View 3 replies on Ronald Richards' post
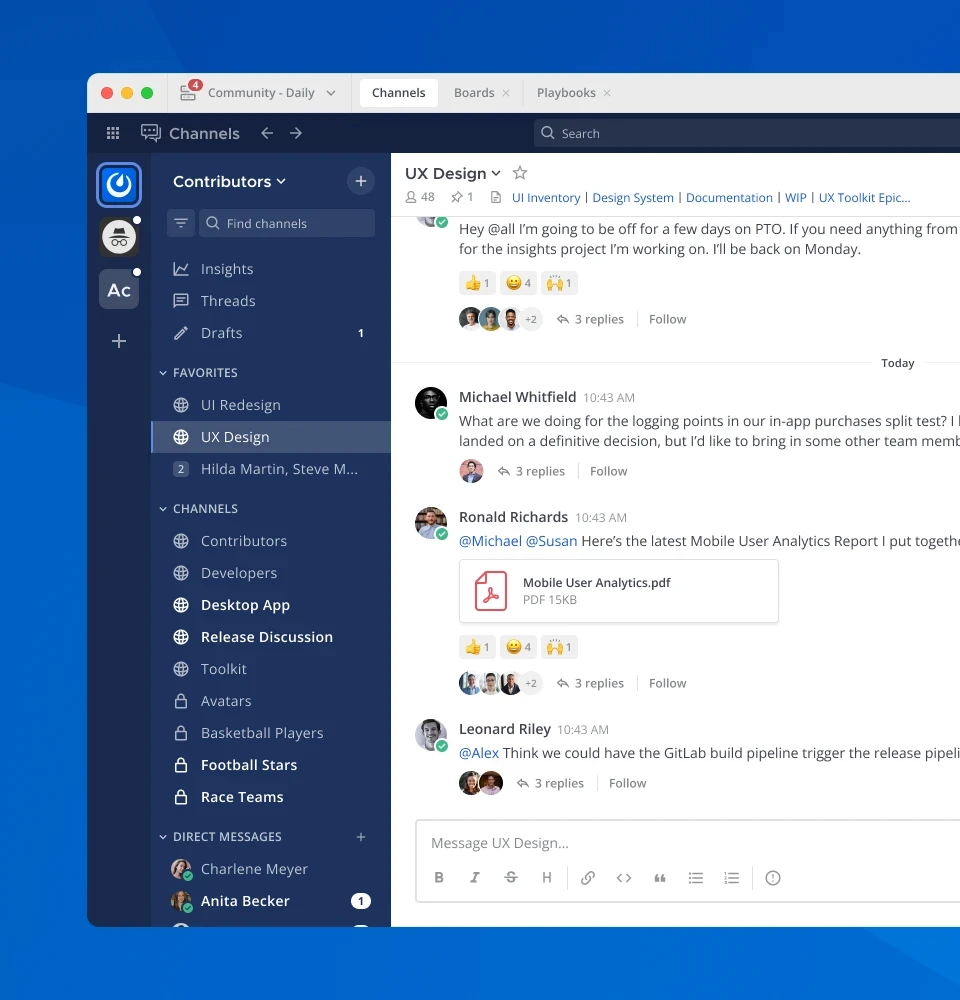The height and width of the screenshot is (1000, 960). 591,683
